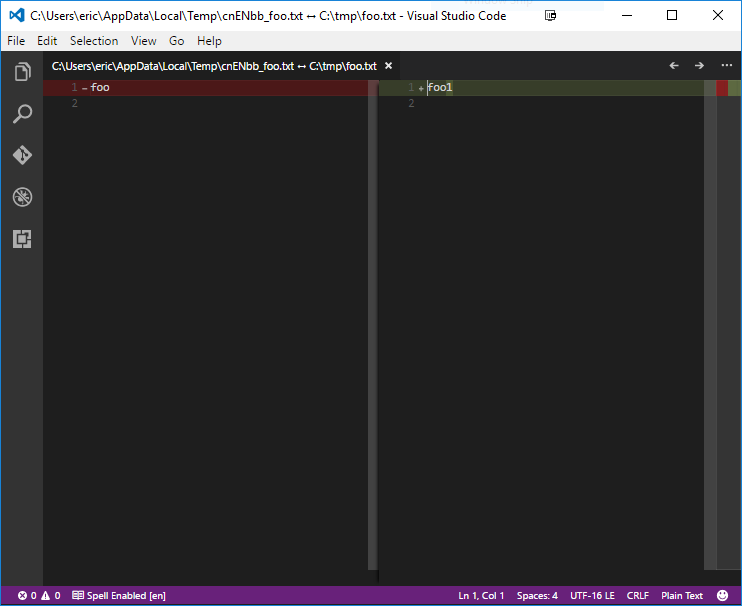The image size is (742, 606).
Task: Open the Help menu
Action: (x=209, y=41)
